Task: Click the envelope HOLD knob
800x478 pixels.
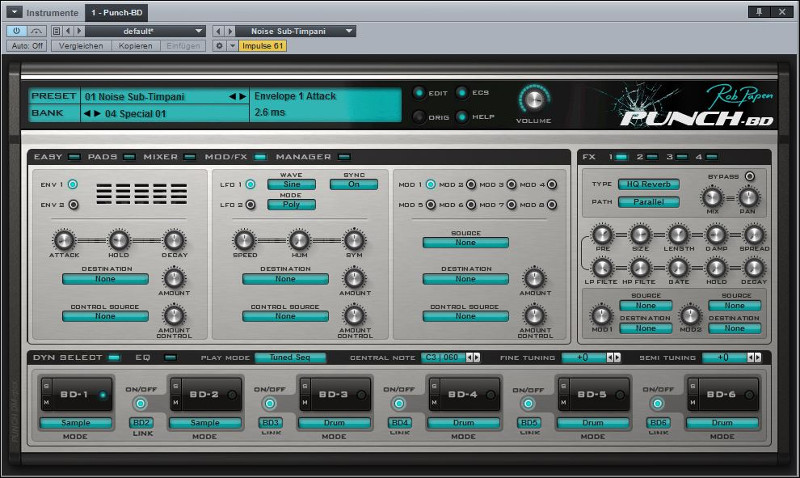Action: click(118, 240)
